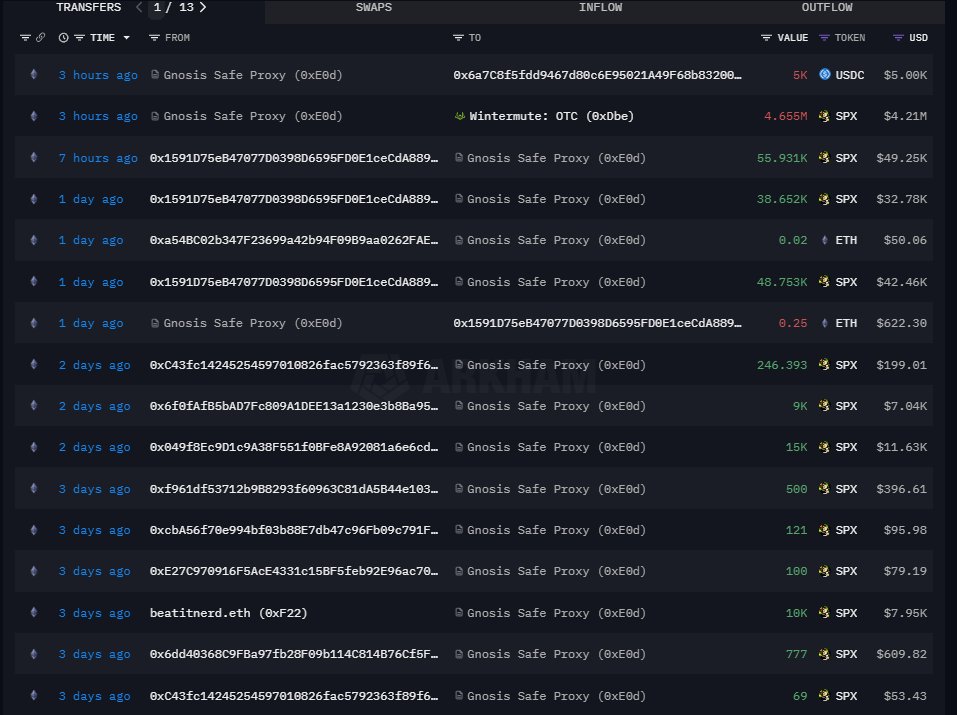
Task: Open sender 0x6dd40368C9FBa97fb28F09b114C814B76Cf5F
Action: click(294, 654)
